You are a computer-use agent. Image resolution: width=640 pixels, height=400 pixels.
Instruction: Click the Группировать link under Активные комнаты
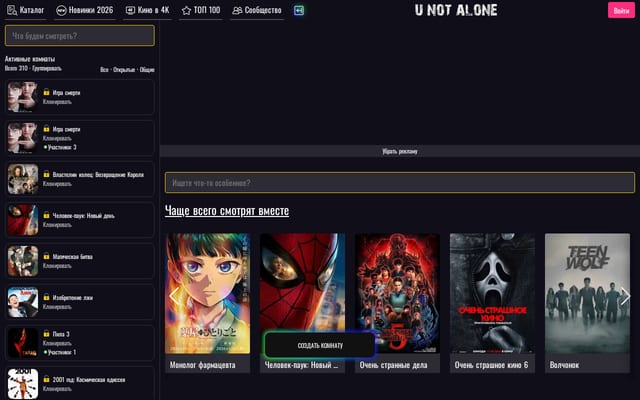pos(47,68)
